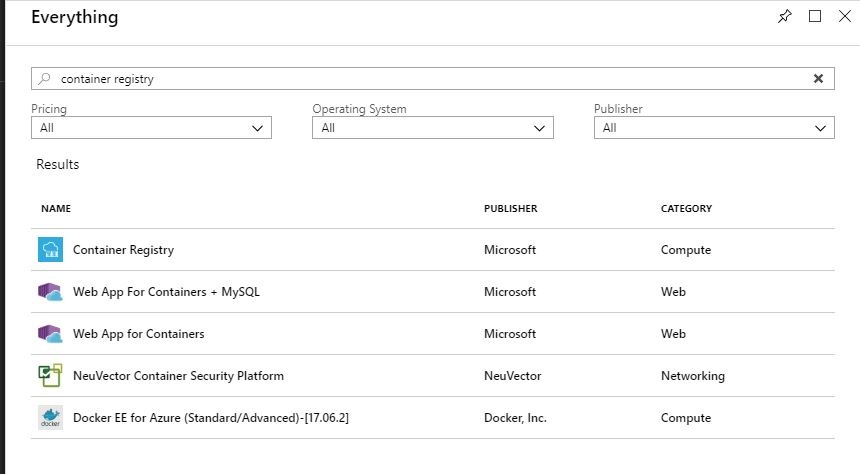Image resolution: width=860 pixels, height=474 pixels.
Task: Click the search magnifier icon
Action: (44, 78)
